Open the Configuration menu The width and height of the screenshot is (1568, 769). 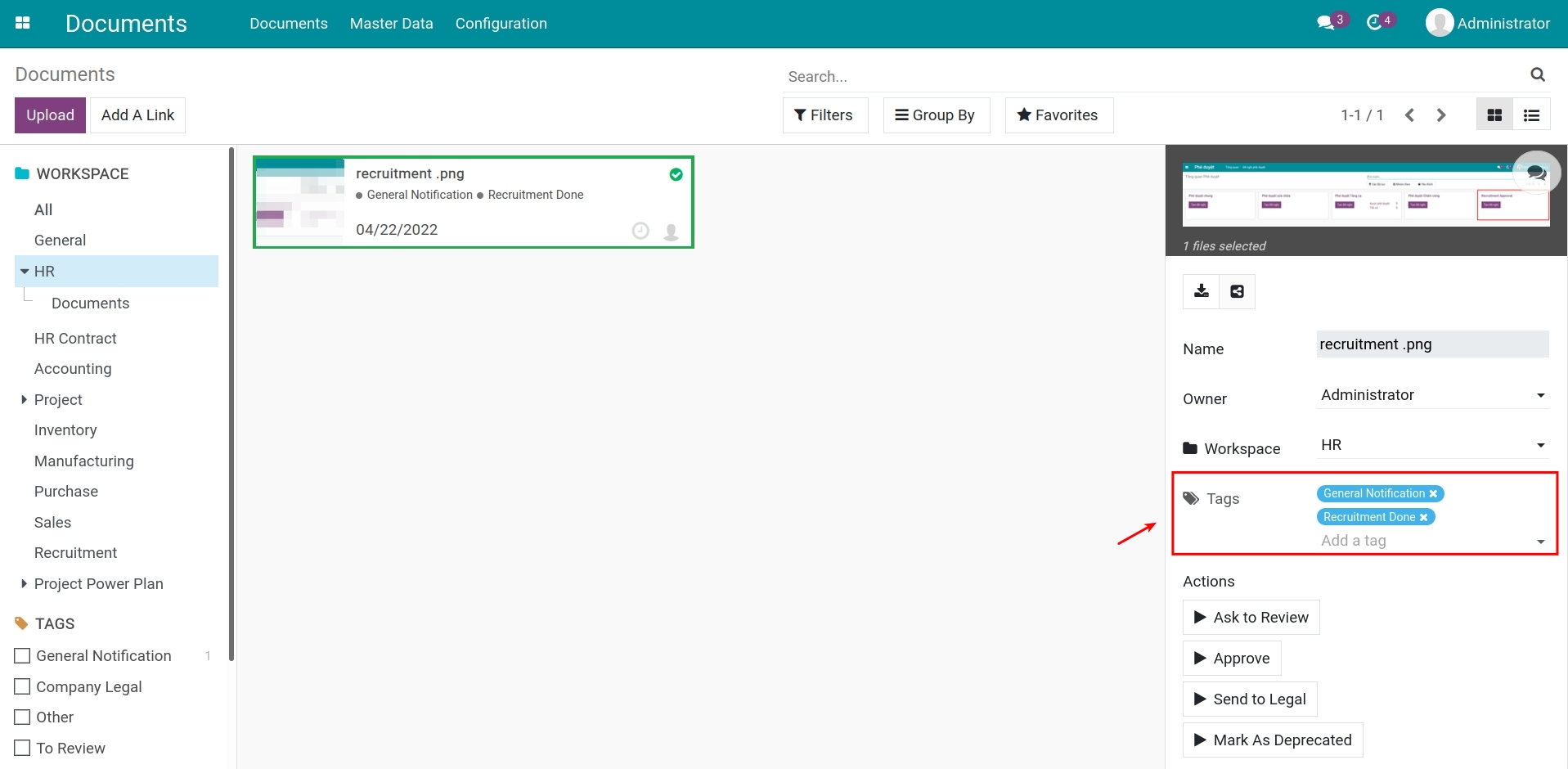[x=501, y=23]
